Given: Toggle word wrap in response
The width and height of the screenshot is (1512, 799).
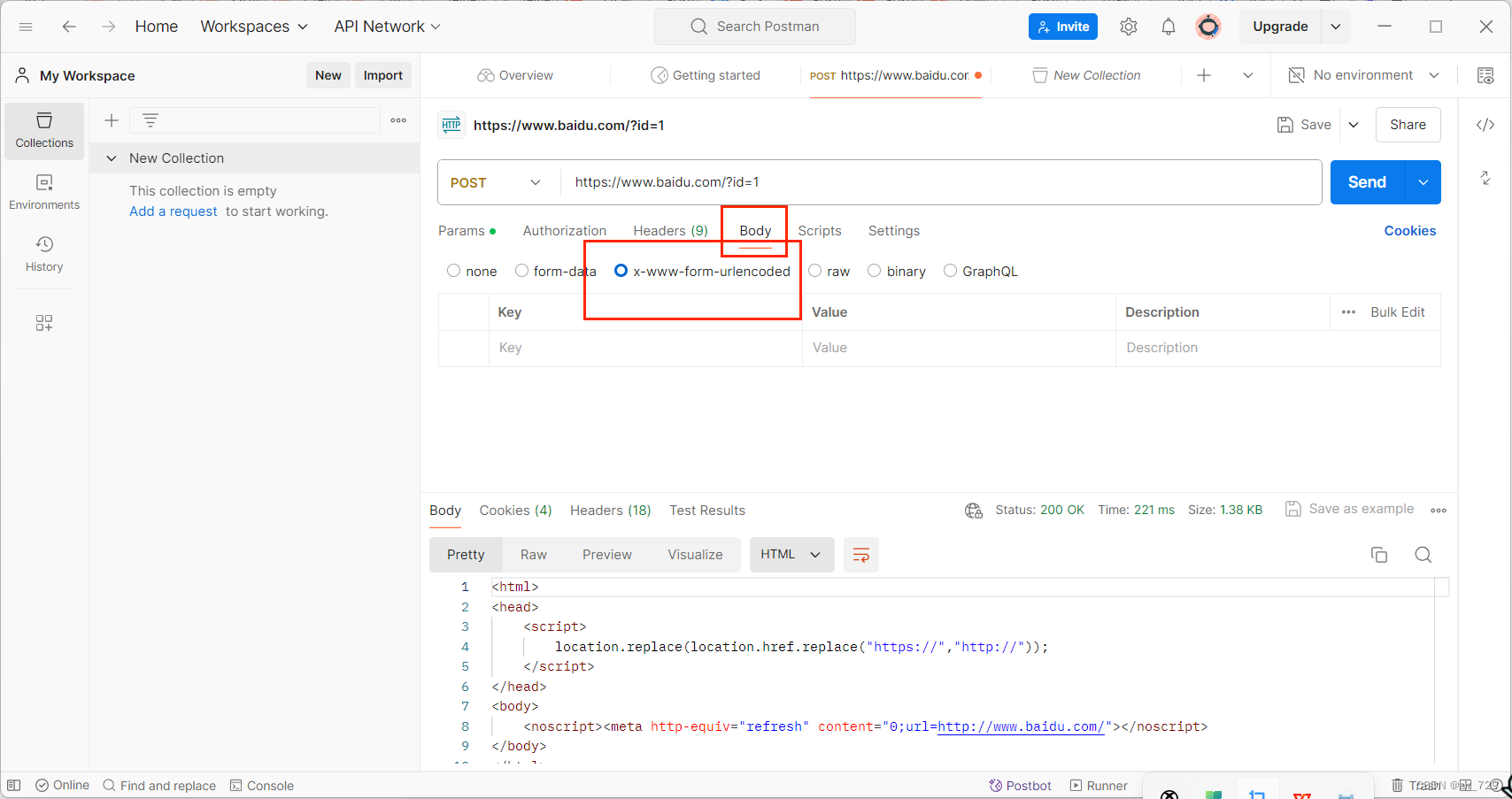Looking at the screenshot, I should (860, 555).
